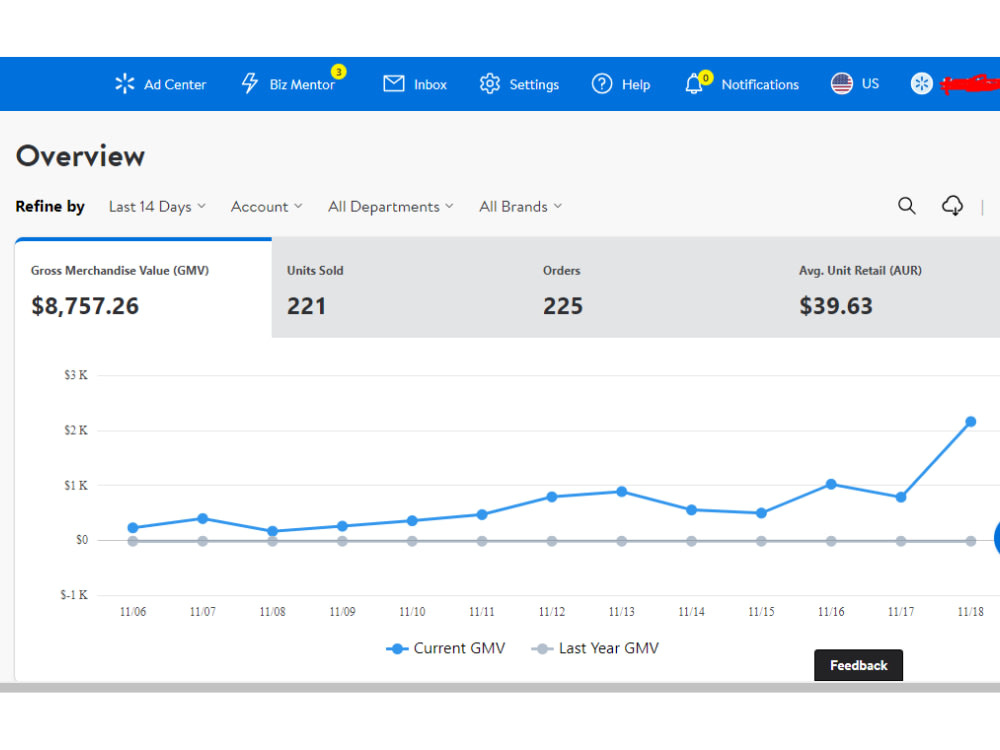Toggle the Last Year GMV legend item
This screenshot has width=1000, height=750.
click(x=595, y=649)
